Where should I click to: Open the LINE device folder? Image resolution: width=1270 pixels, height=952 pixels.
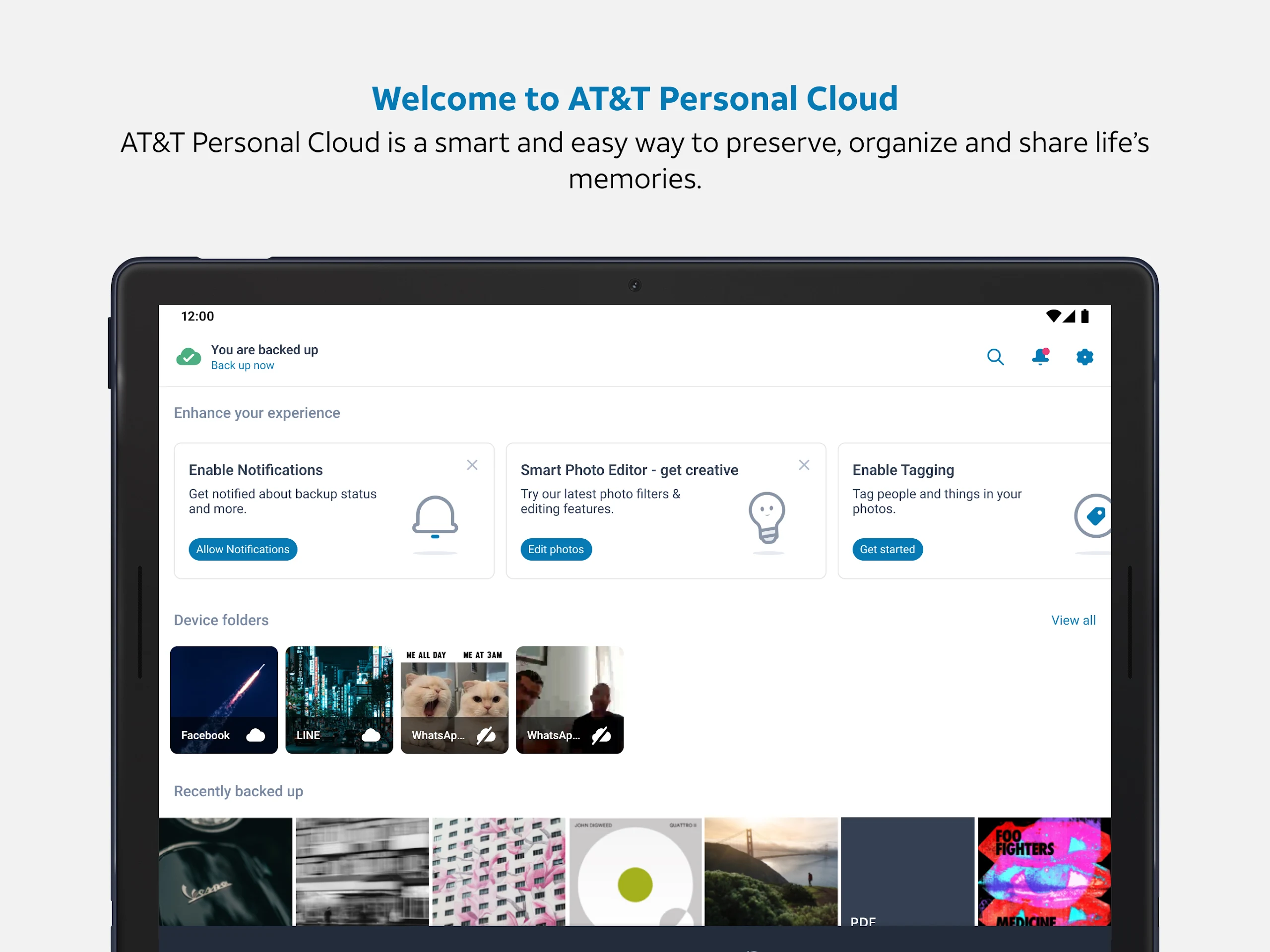[339, 700]
